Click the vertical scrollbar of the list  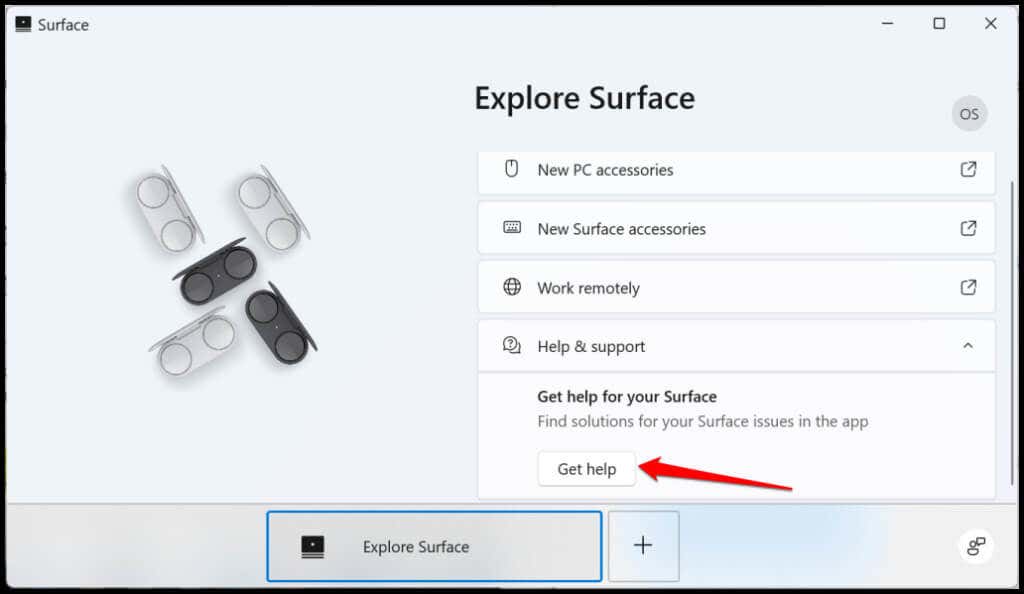(1013, 333)
